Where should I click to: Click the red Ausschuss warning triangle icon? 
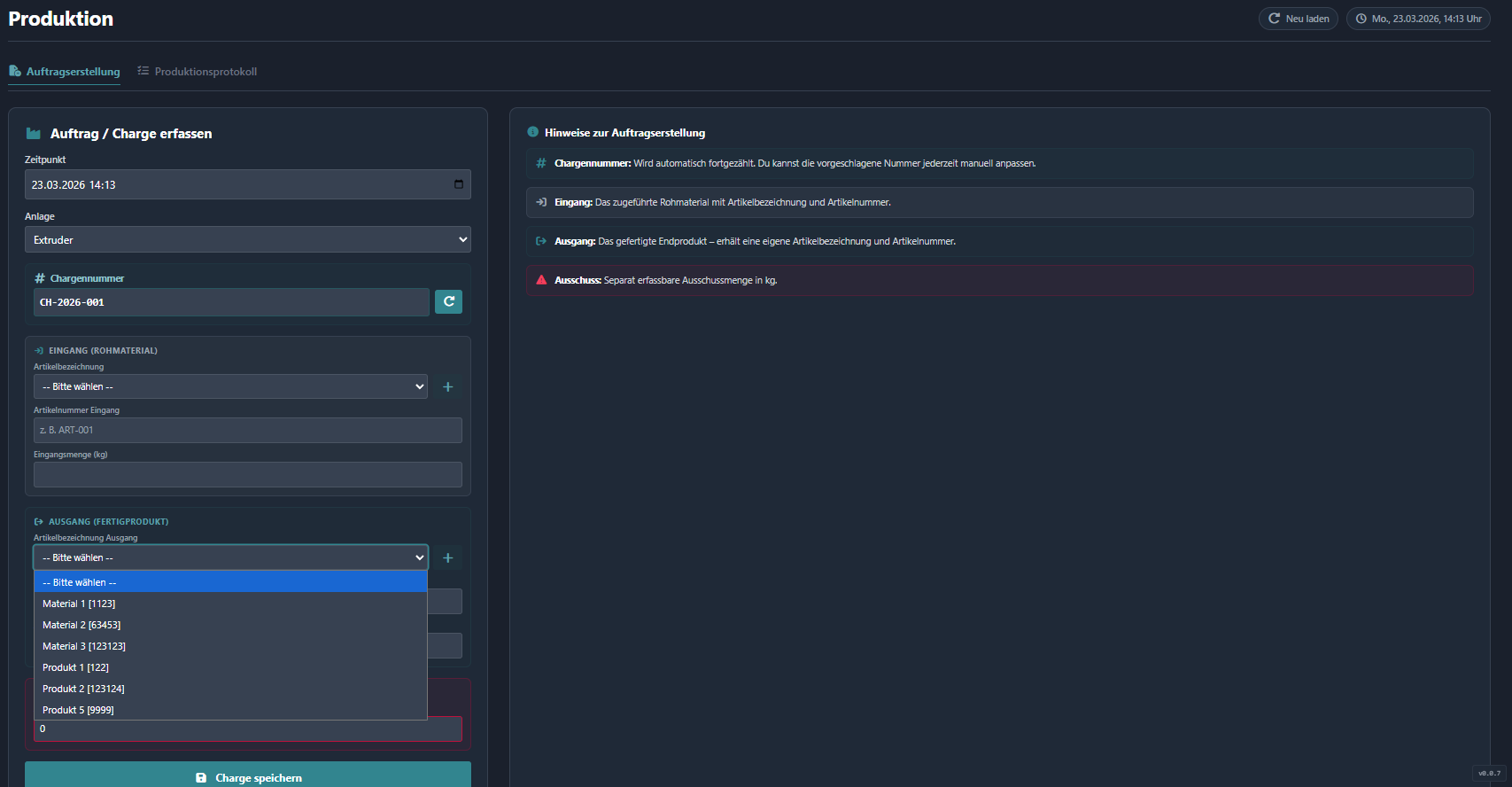tap(541, 280)
